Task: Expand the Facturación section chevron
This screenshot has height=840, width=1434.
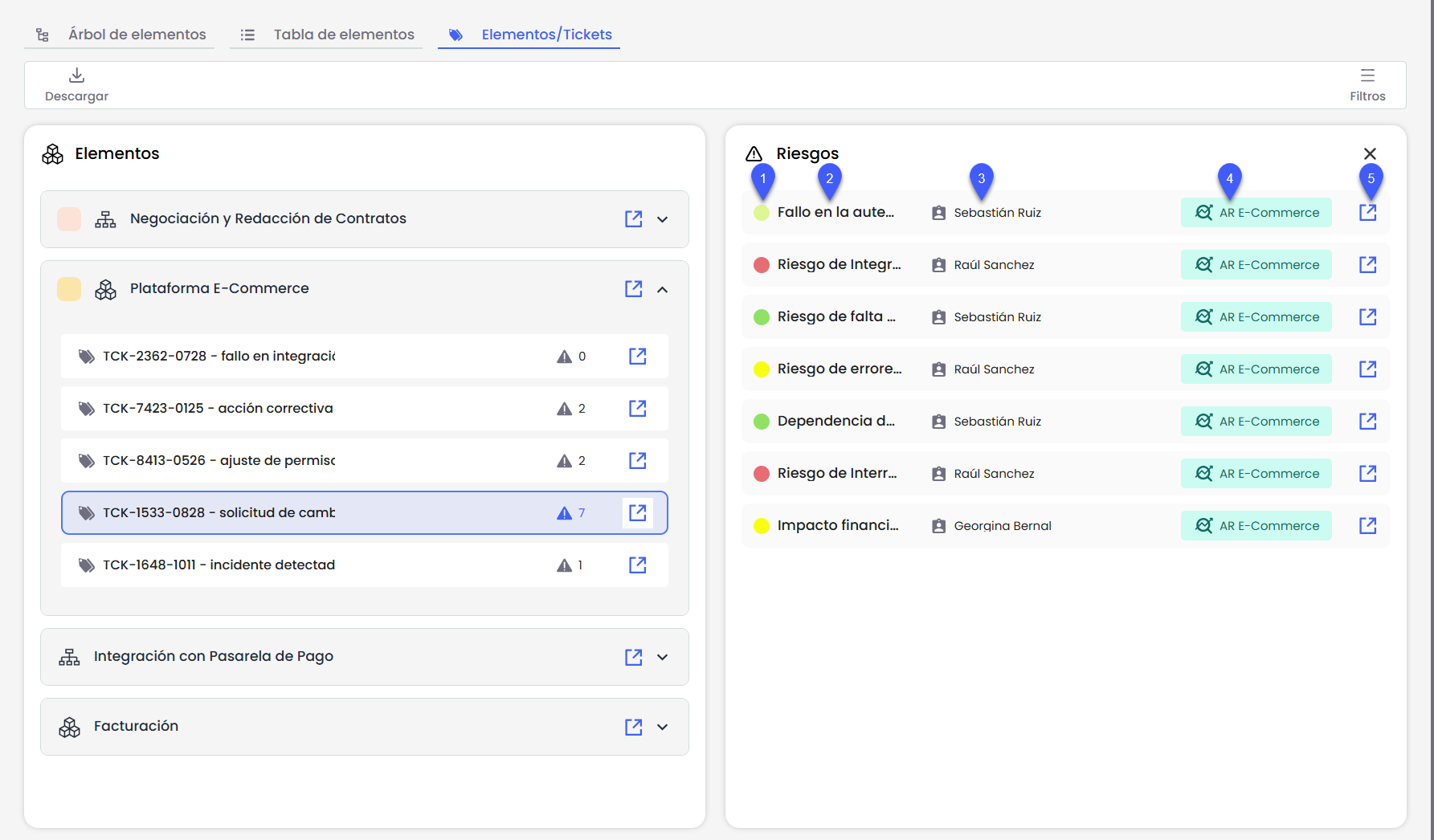Action: pyautogui.click(x=662, y=727)
